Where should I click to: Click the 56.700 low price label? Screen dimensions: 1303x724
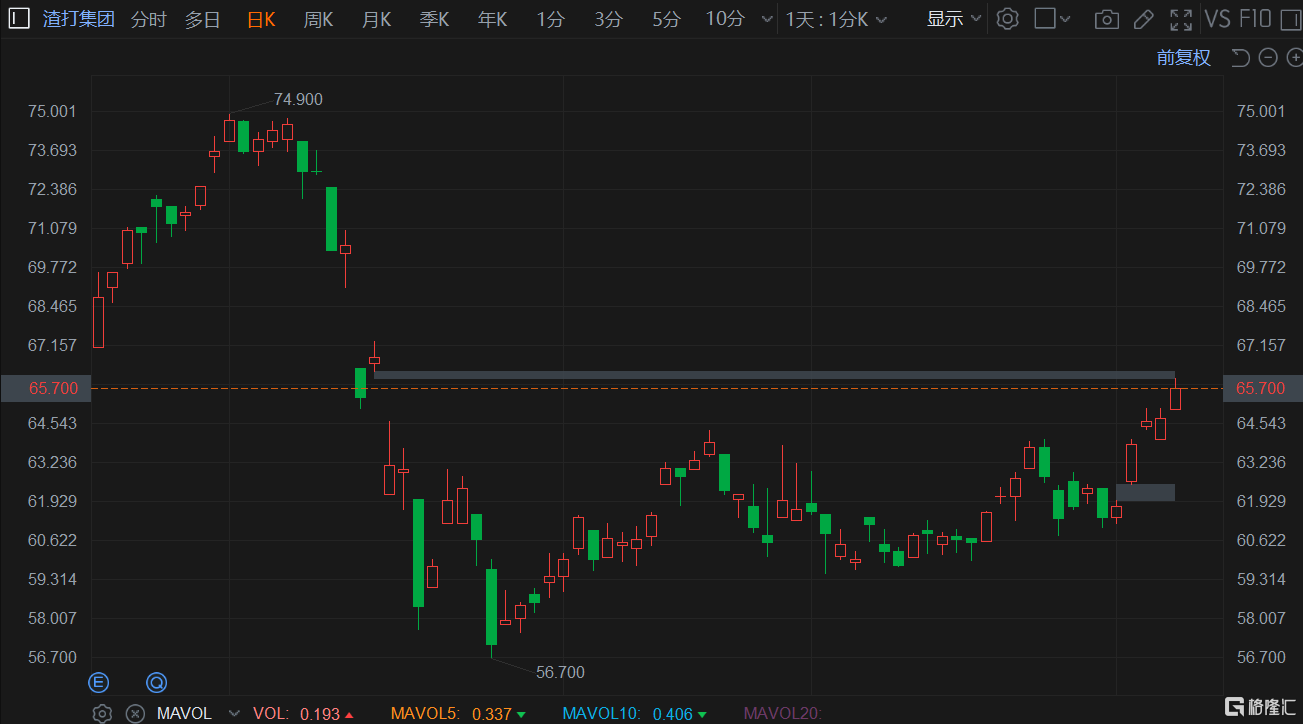(560, 672)
